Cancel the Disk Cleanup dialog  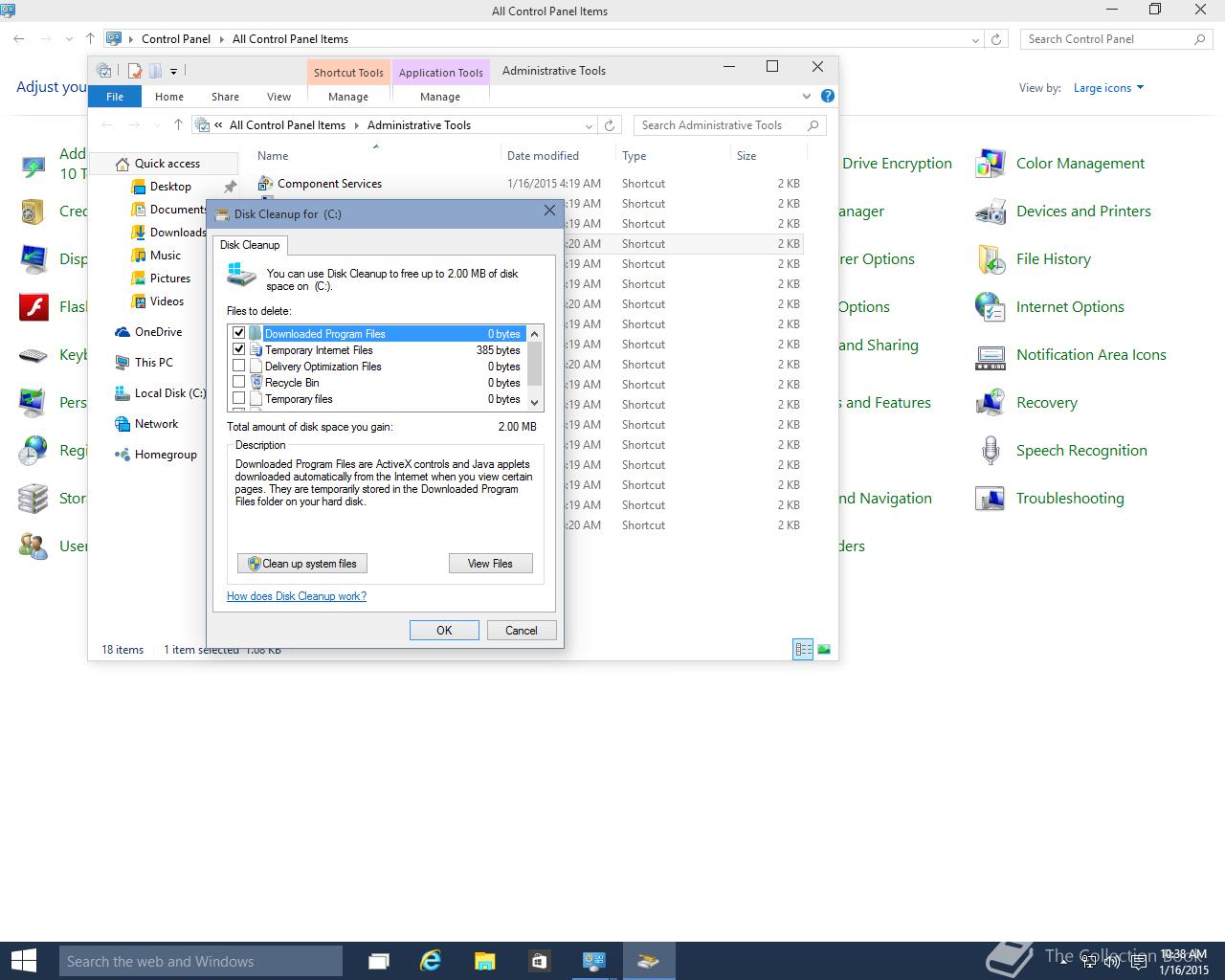522,630
